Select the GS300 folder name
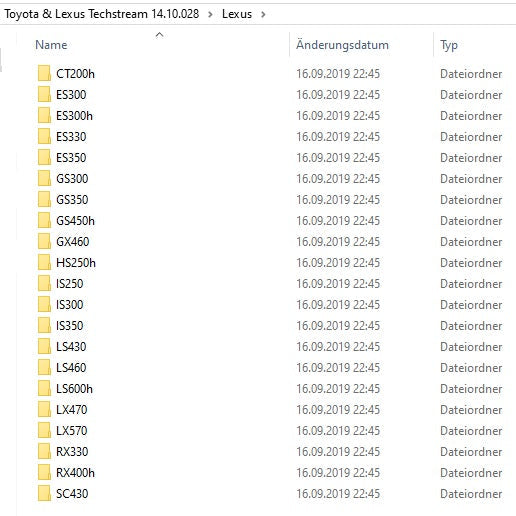This screenshot has height=516, width=516. pyautogui.click(x=72, y=179)
